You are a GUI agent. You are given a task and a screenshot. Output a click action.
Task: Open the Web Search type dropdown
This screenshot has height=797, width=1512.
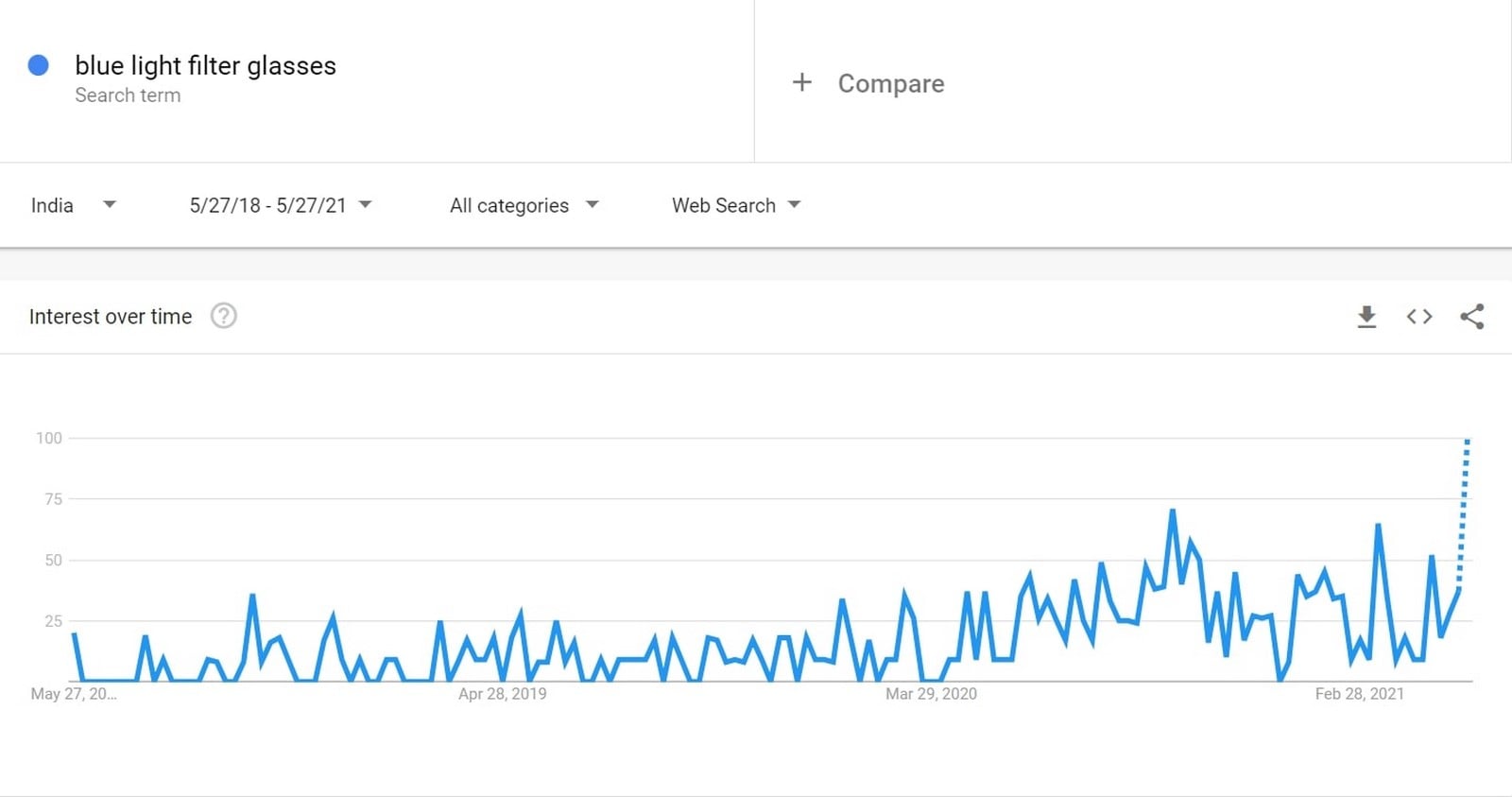point(736,205)
